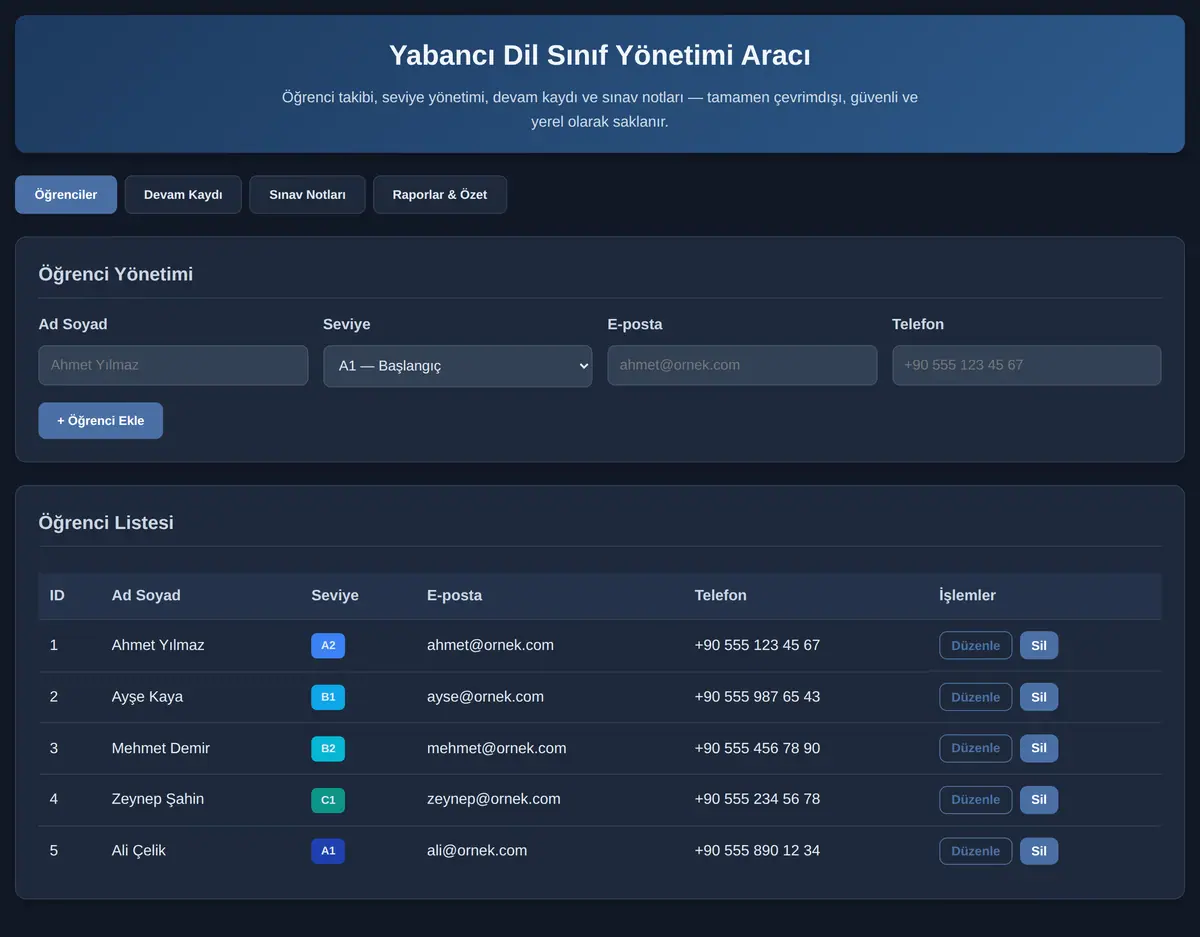The width and height of the screenshot is (1200, 937).
Task: Select the email ali@ornek.com
Action: (477, 851)
